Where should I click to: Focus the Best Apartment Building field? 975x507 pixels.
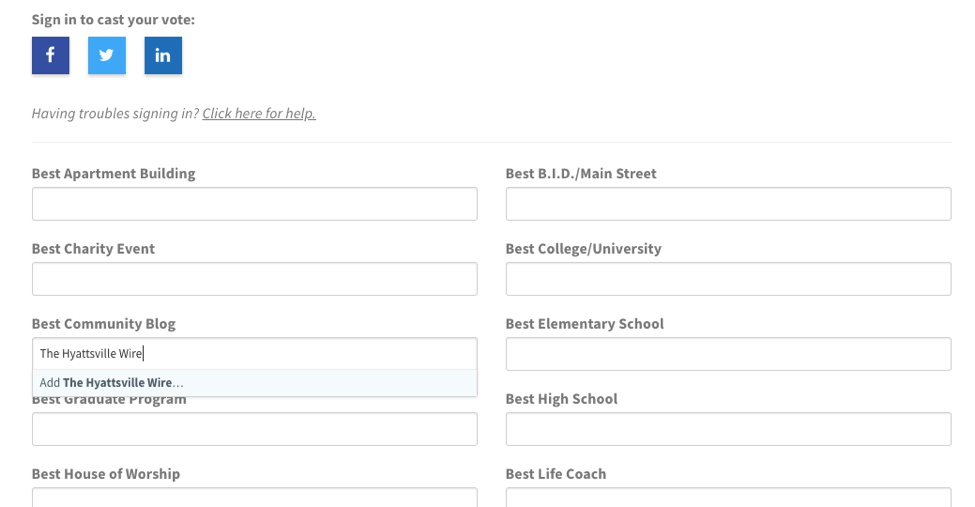(x=255, y=204)
